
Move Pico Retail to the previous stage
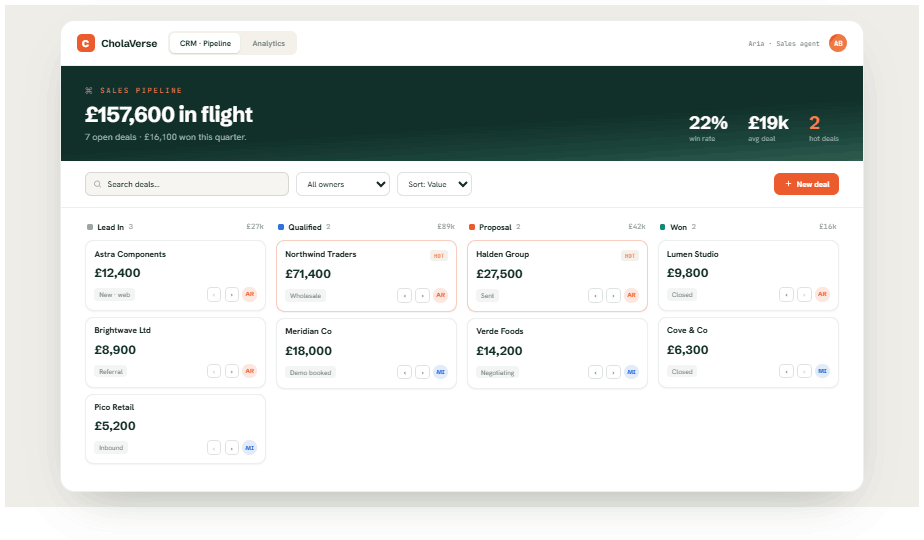[x=214, y=447]
